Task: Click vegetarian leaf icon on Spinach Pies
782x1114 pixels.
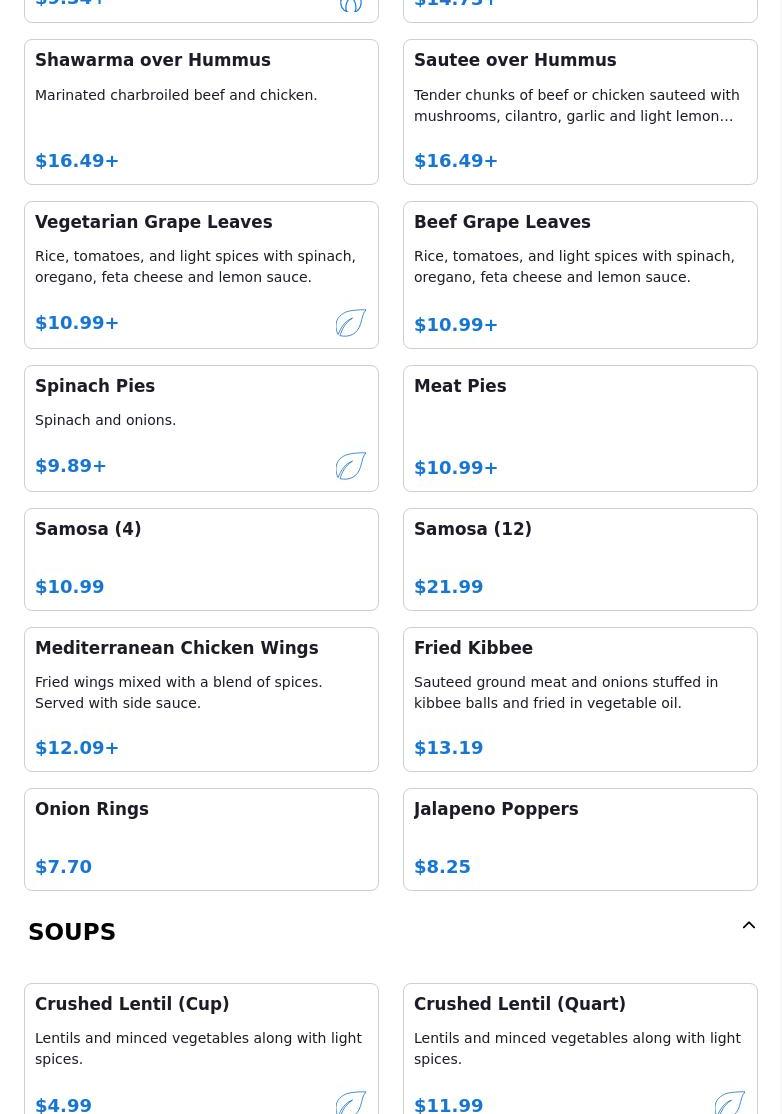Action: click(x=350, y=466)
